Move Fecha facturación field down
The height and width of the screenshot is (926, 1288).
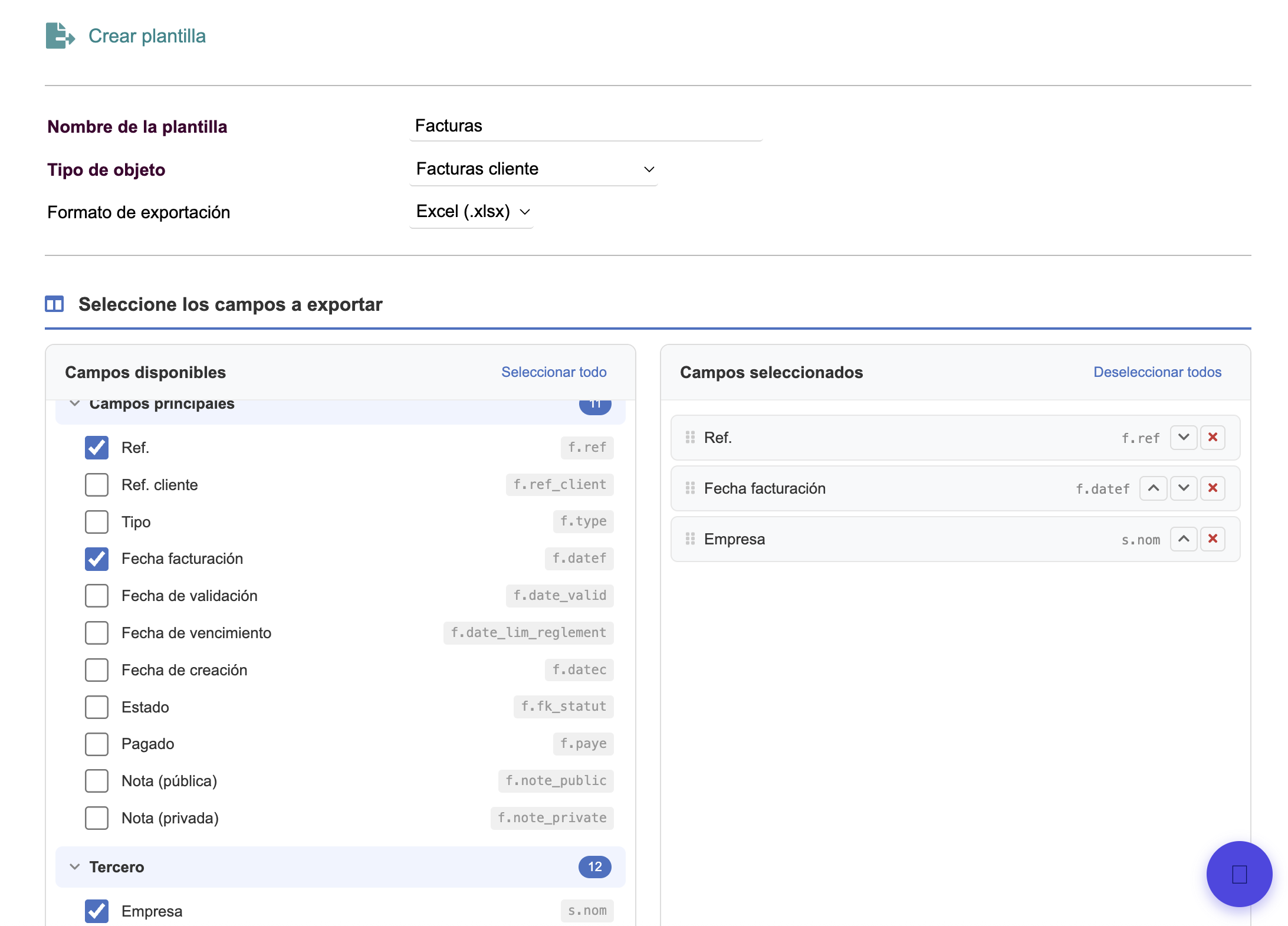(x=1183, y=488)
